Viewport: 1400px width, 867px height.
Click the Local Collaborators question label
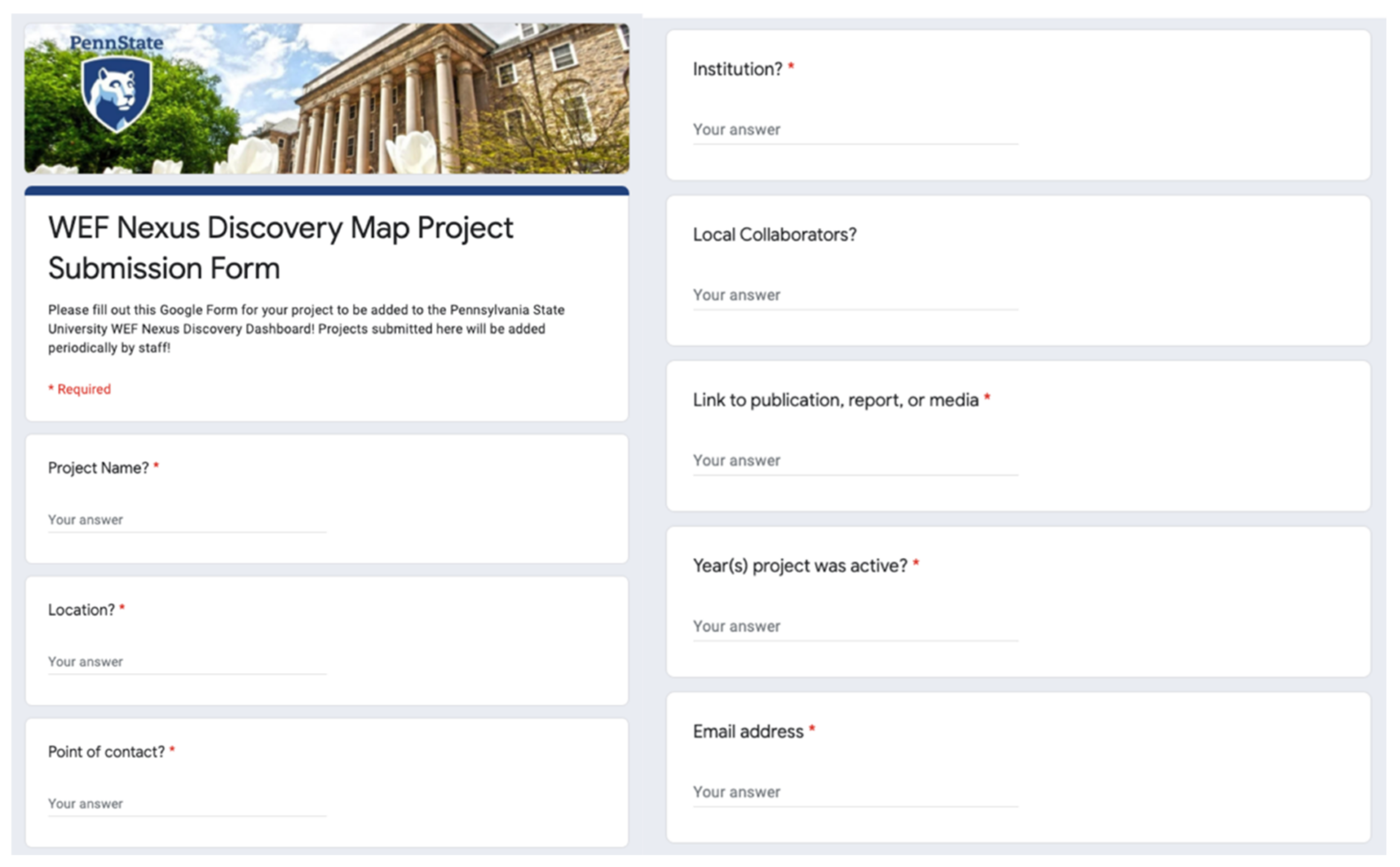tap(774, 235)
